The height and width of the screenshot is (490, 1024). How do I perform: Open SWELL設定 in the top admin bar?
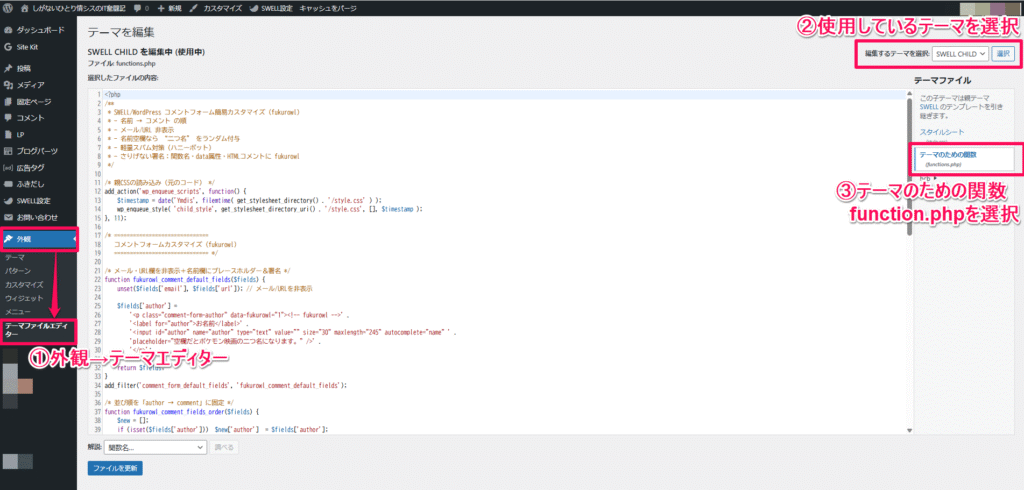[x=271, y=9]
